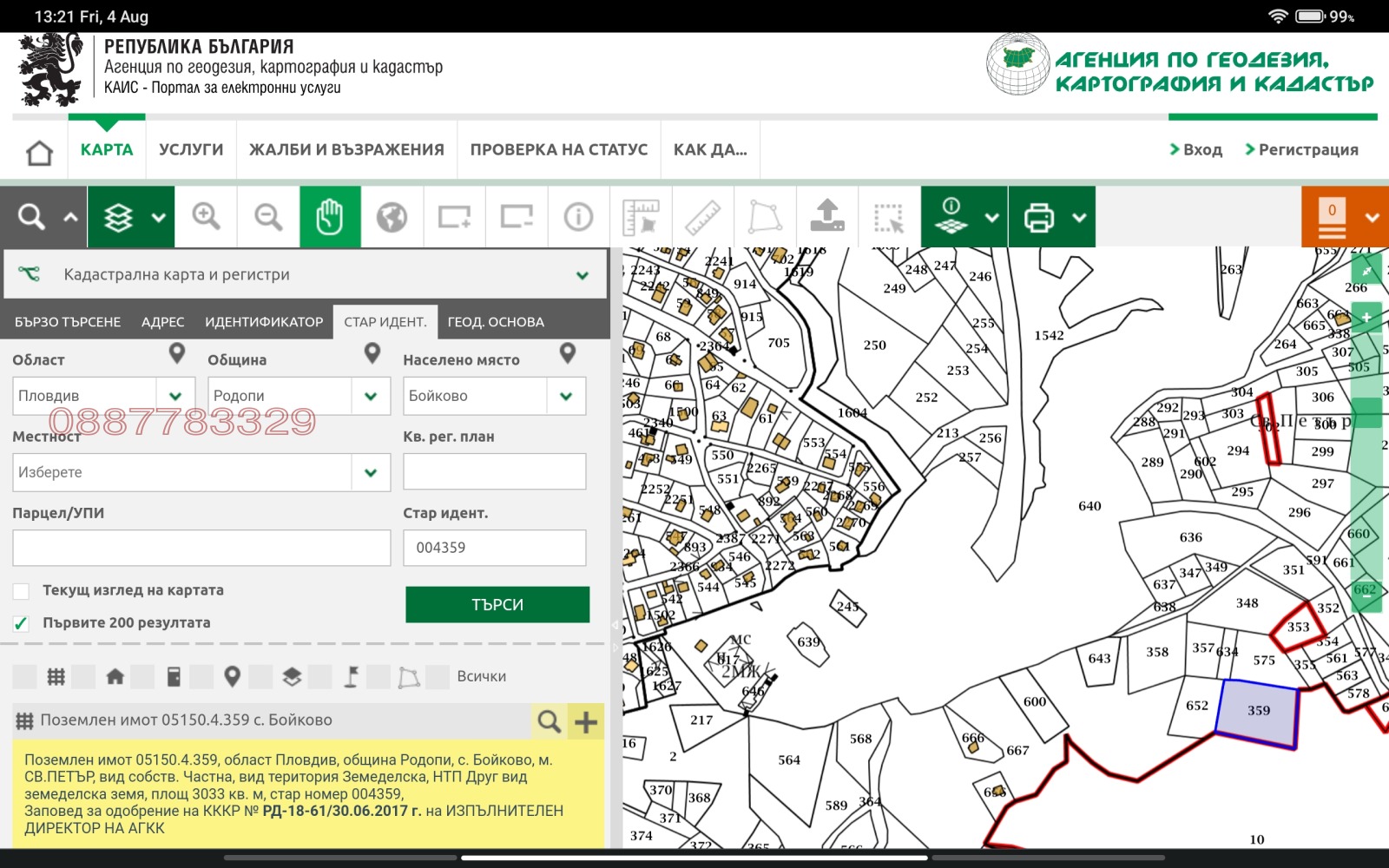This screenshot has width=1389, height=868.
Task: Click the map zoom slider handle
Action: 1366,412
